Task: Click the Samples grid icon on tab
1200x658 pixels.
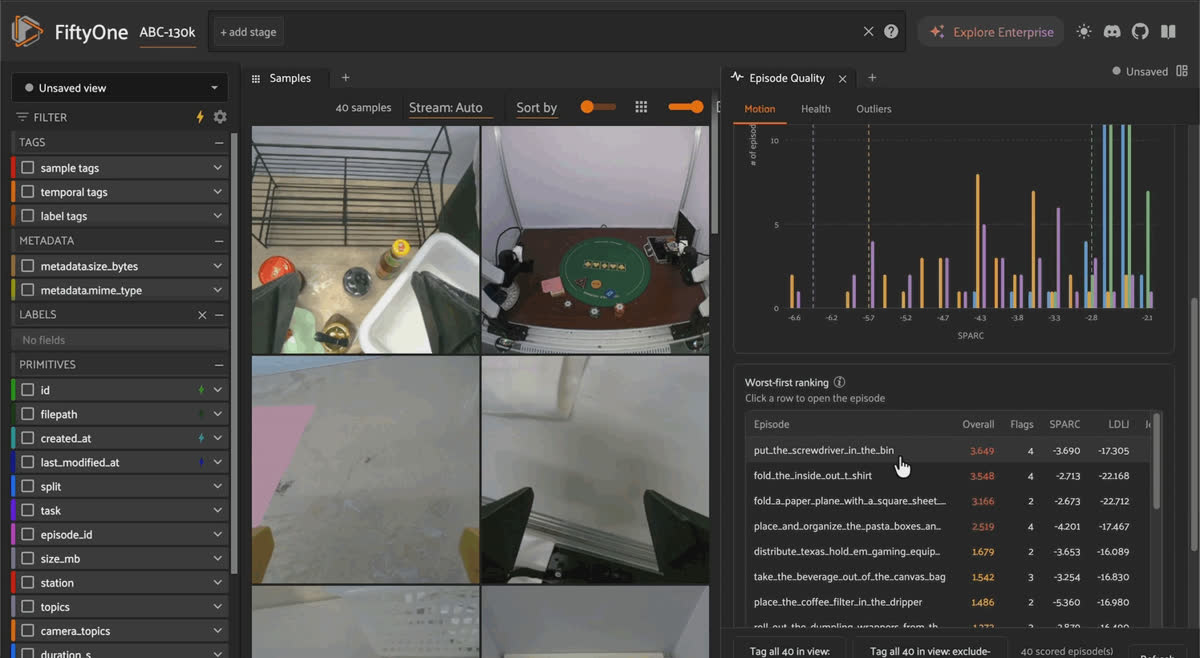Action: (x=256, y=78)
